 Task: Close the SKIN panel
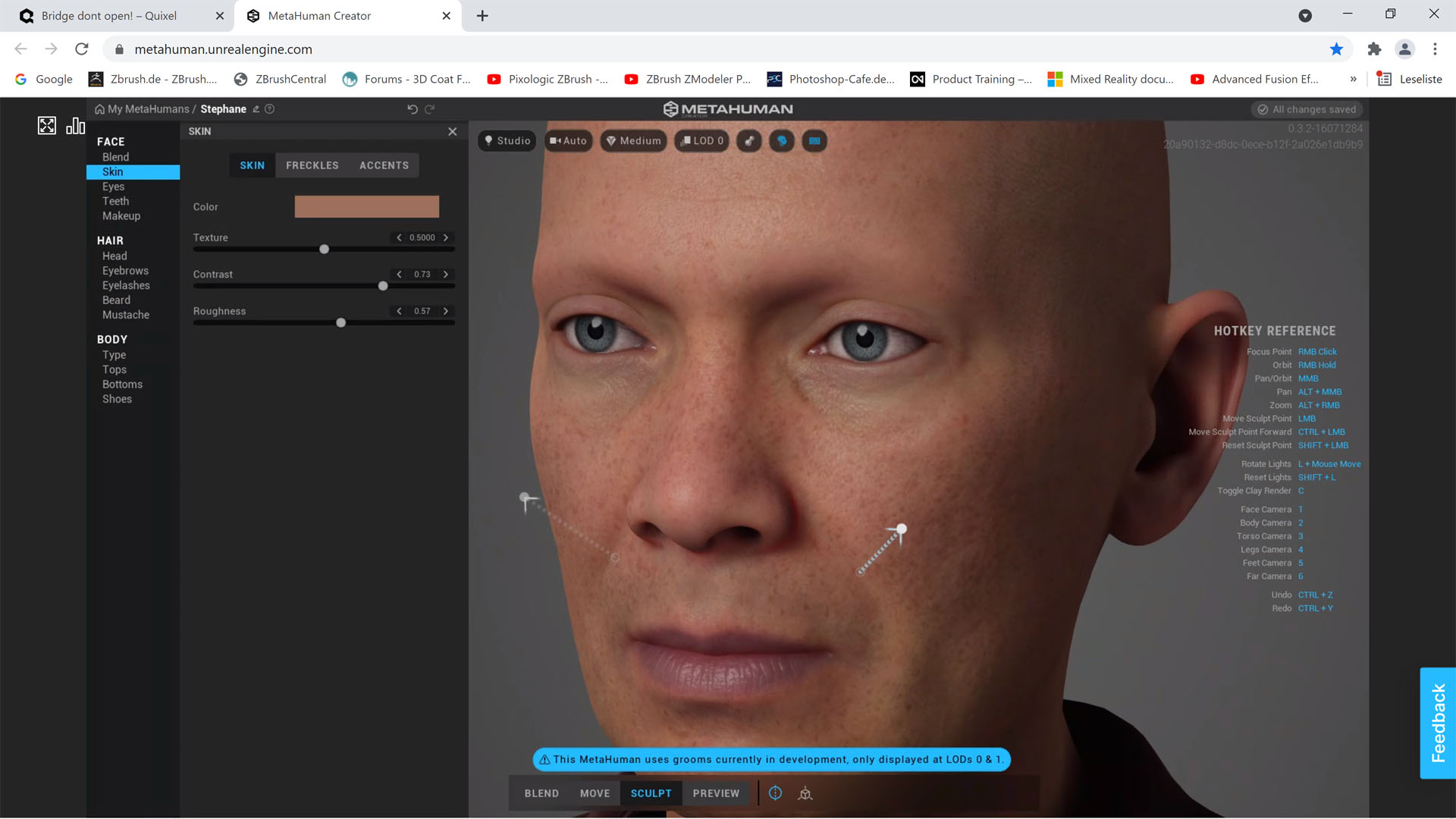453,131
